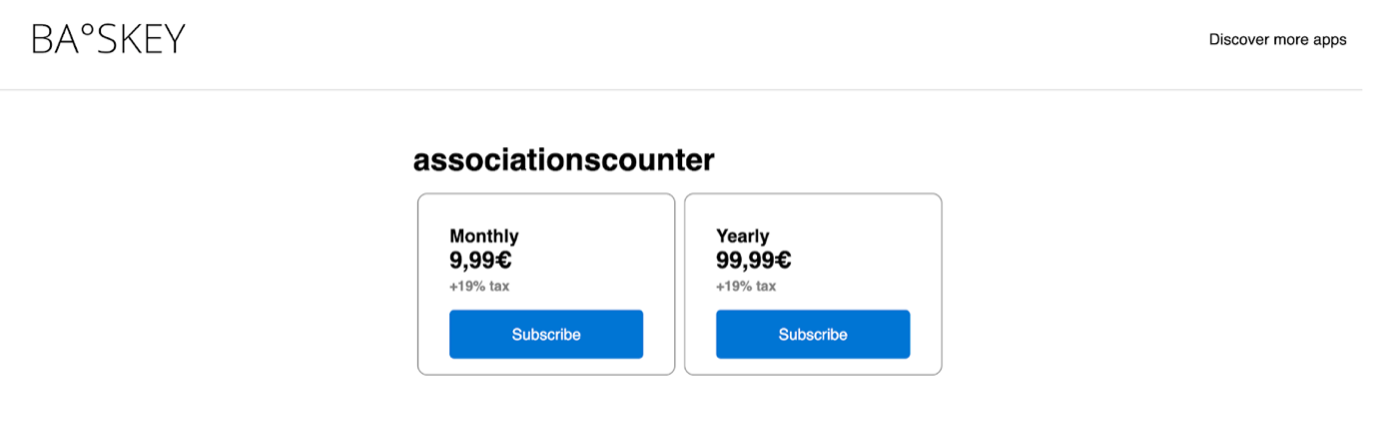Click the BA°SKEY logo
The image size is (1381, 436).
108,39
